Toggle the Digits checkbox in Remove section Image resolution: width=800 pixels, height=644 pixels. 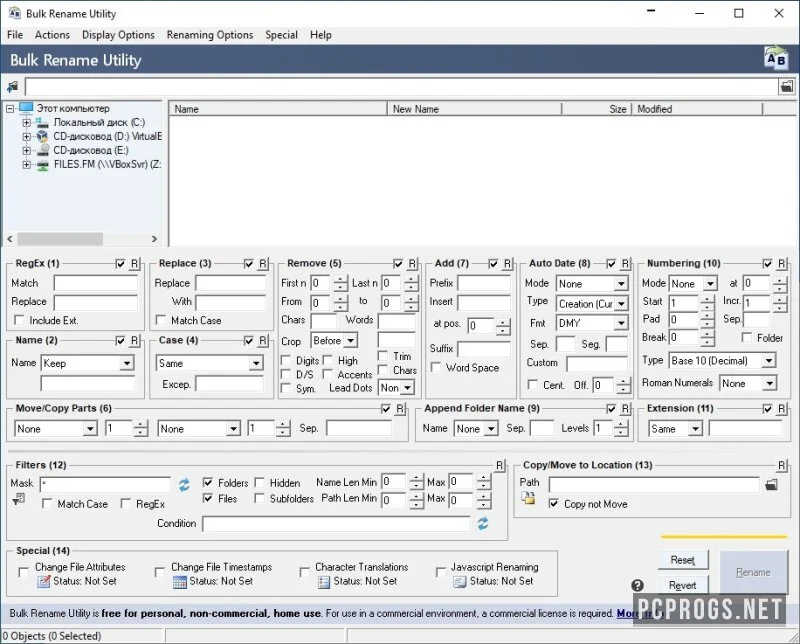click(286, 360)
